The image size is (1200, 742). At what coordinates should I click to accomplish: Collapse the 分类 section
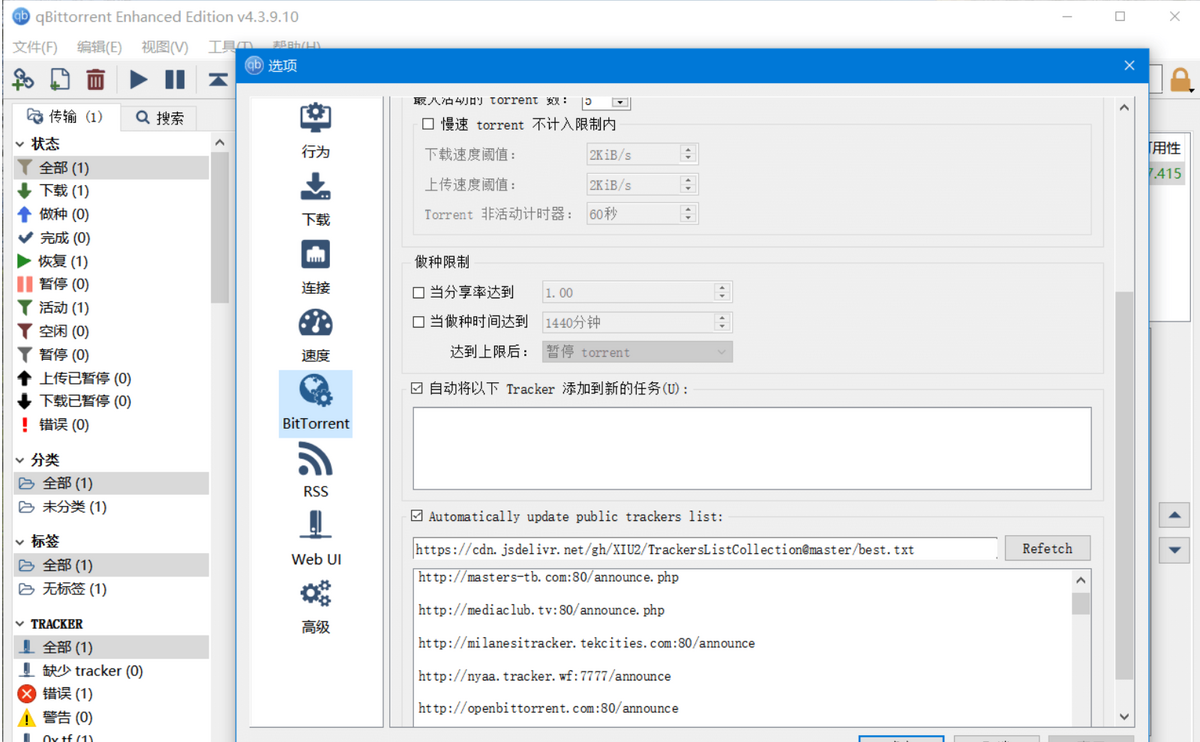[21, 460]
